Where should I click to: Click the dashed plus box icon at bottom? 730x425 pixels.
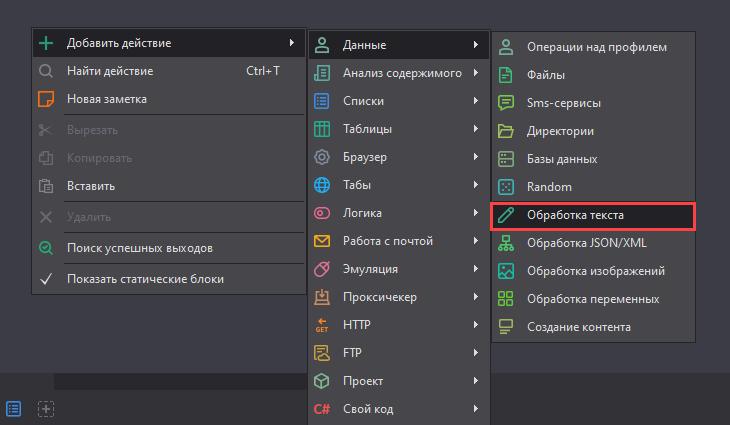46,408
